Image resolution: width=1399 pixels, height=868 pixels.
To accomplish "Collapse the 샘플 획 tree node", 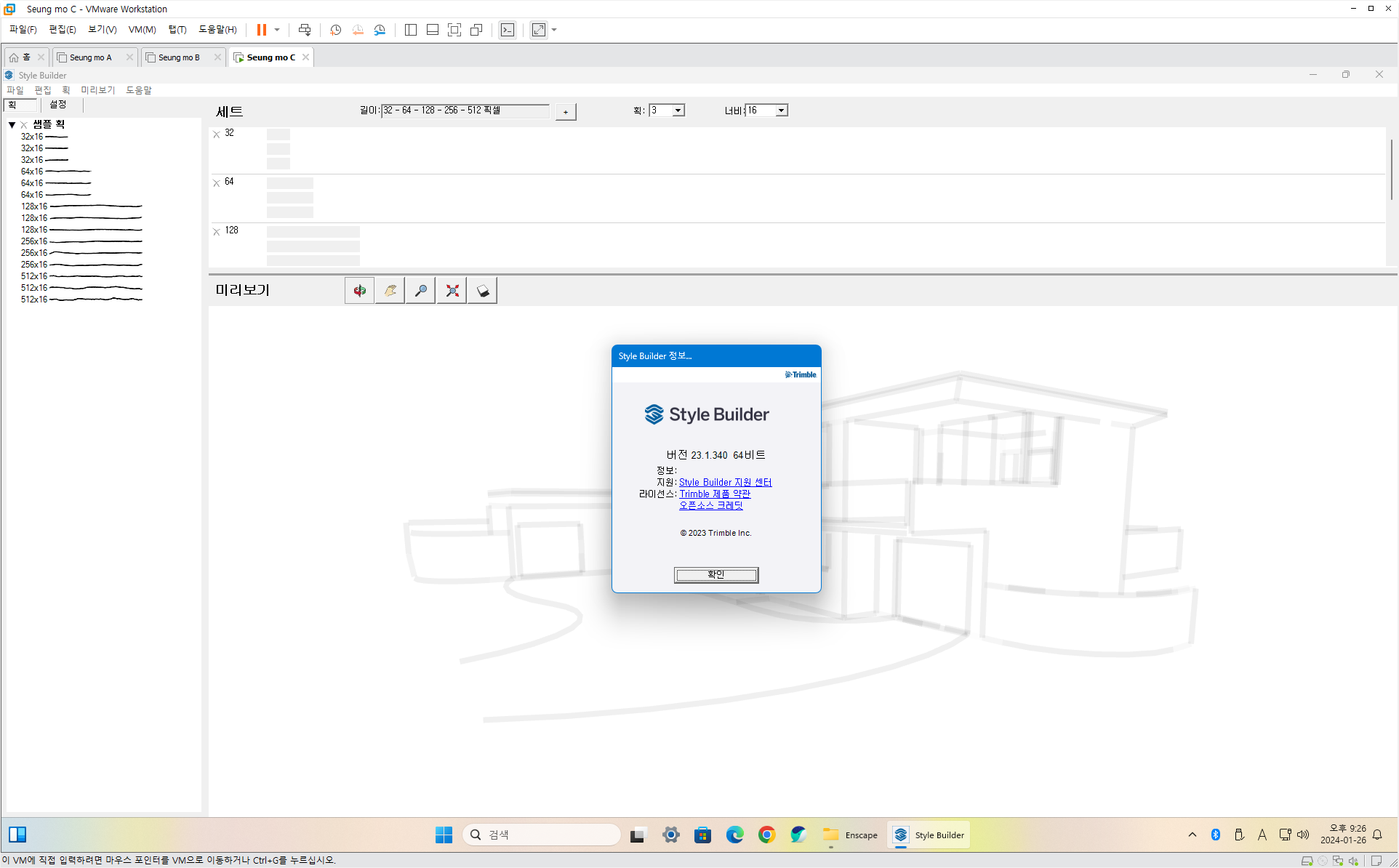I will pos(12,125).
